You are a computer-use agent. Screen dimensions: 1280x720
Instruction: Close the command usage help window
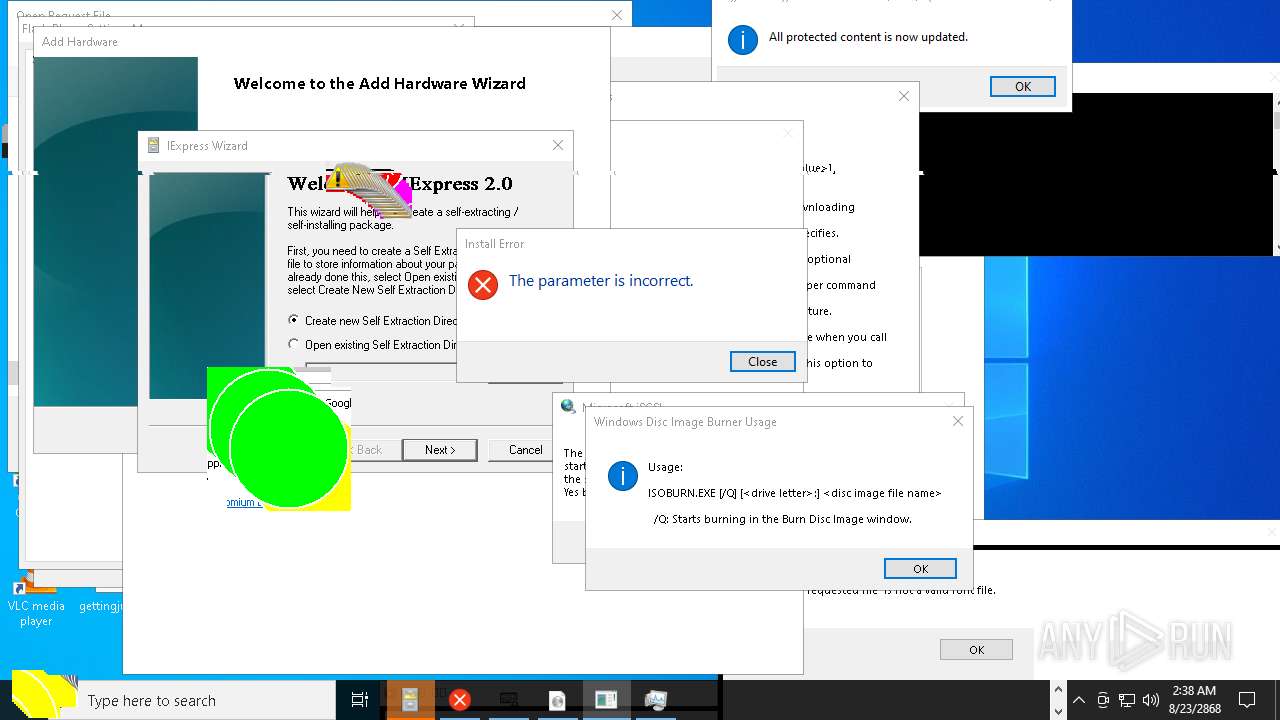904,96
